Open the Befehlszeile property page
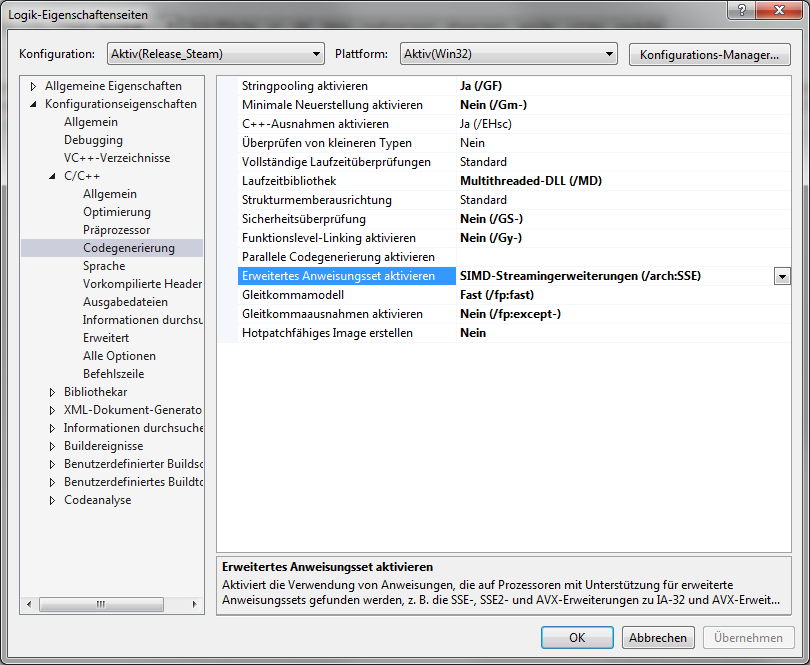 pos(114,374)
